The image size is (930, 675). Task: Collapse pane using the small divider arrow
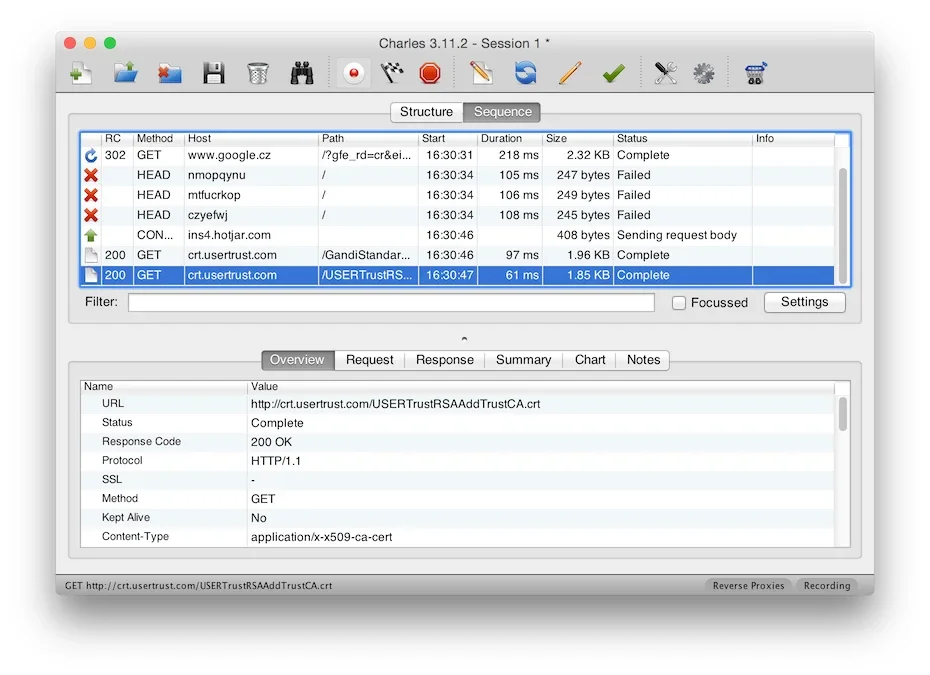464,339
